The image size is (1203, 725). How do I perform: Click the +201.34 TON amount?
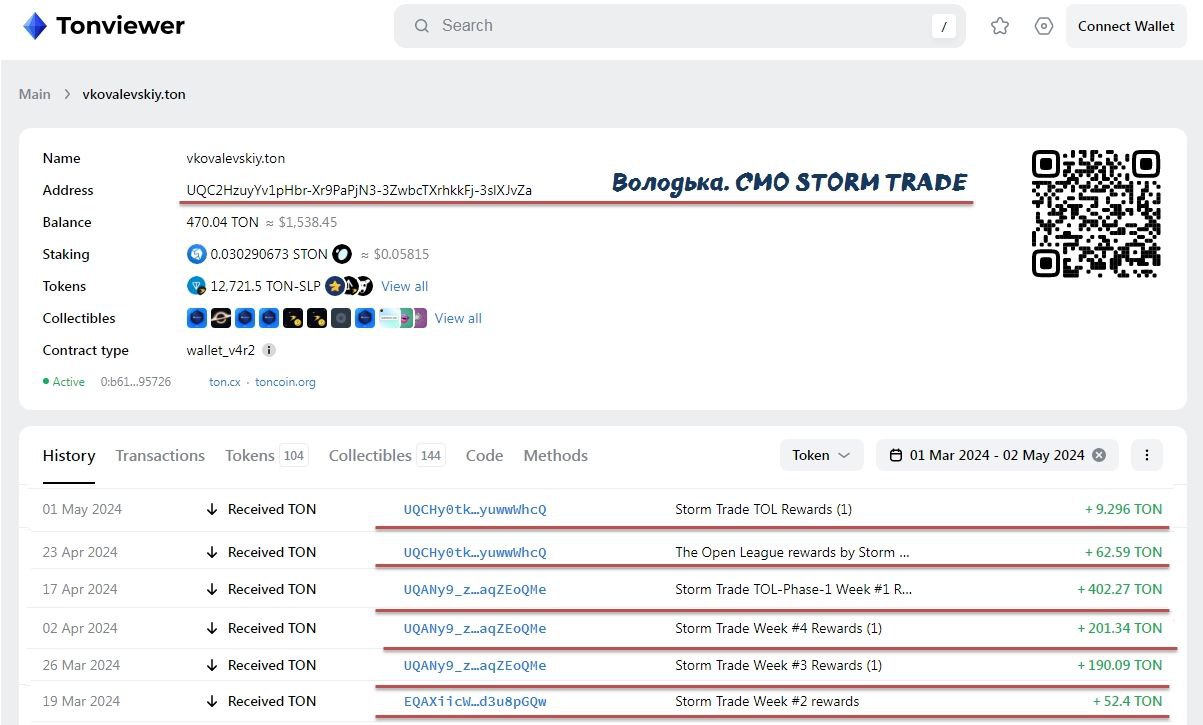pos(1120,628)
